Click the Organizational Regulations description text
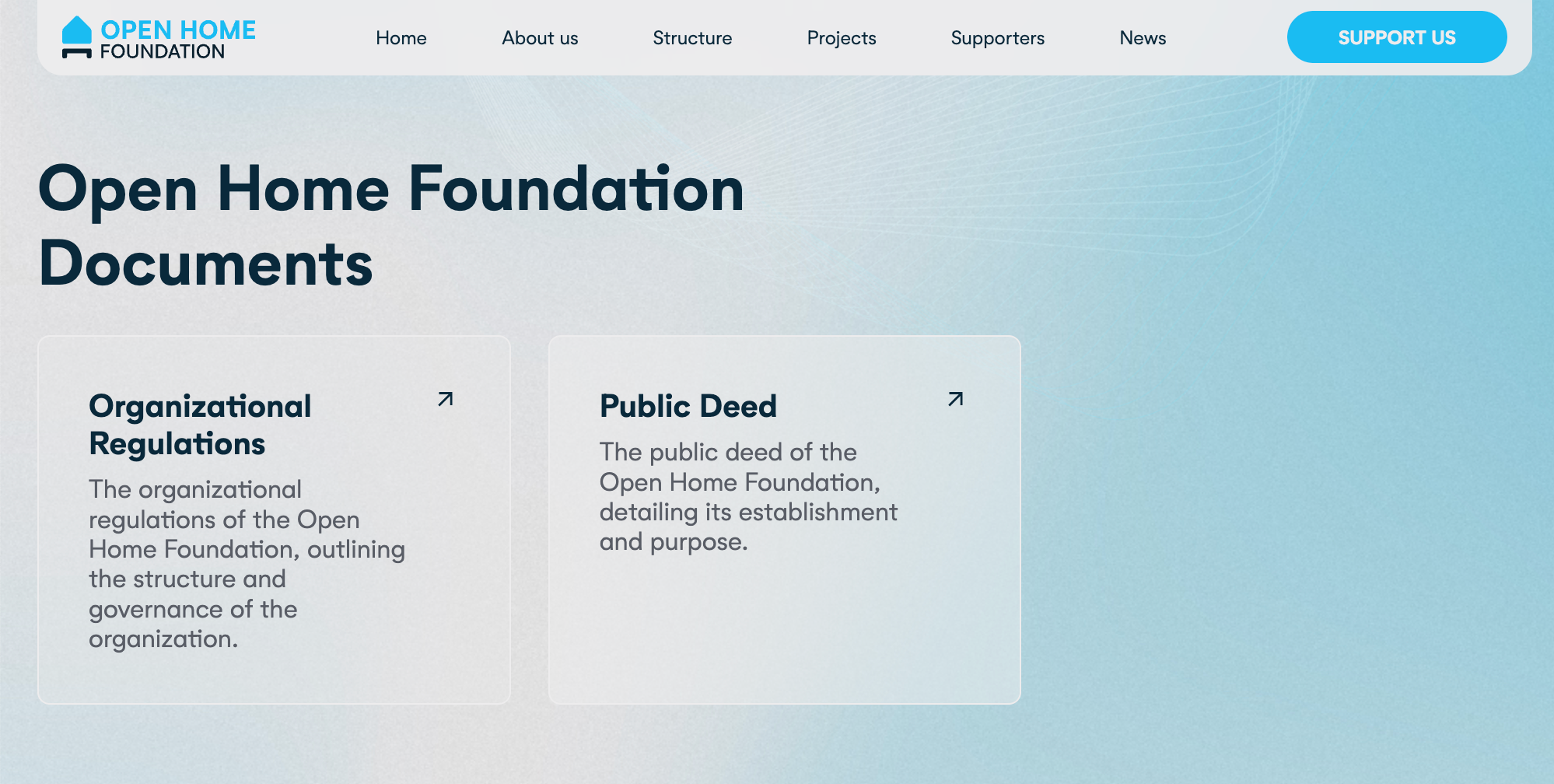Viewport: 1554px width, 784px height. tap(245, 564)
